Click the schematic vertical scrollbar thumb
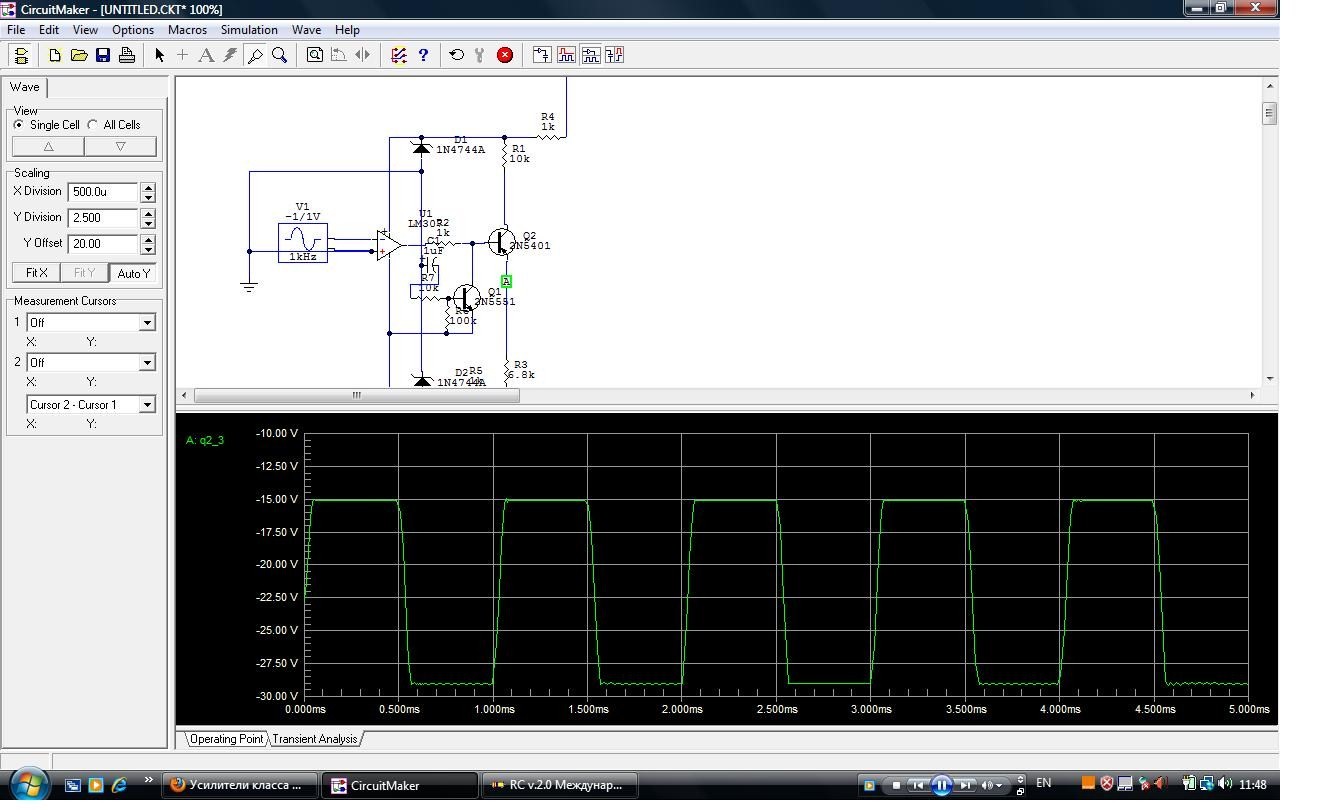Screen dimensions: 1333x810 [x=1269, y=113]
